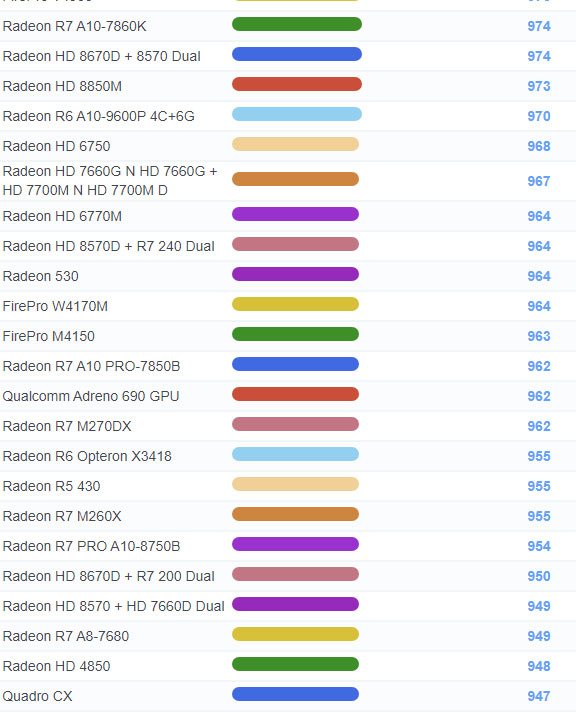The image size is (576, 713).
Task: Open the Radeon R7 A10-7860K entry
Action: click(75, 26)
